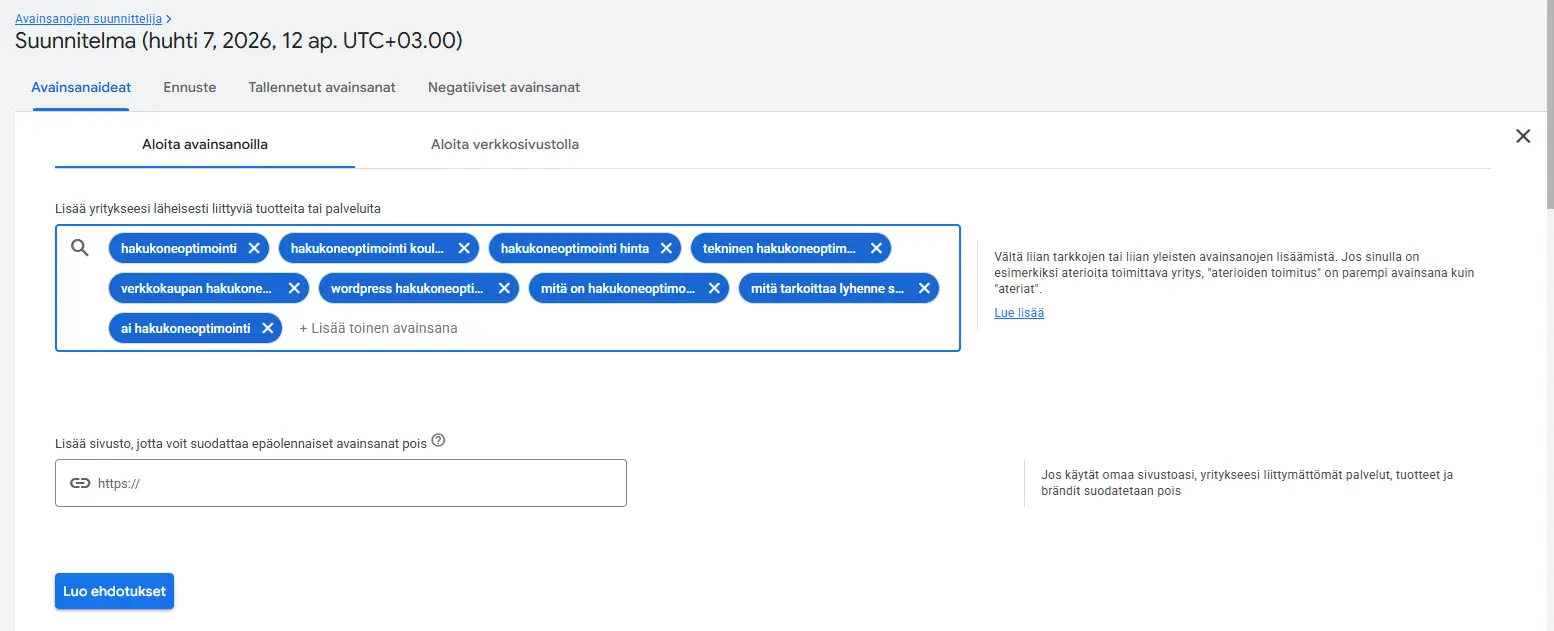Remove the hakukoneoptimointi hinta keyword chip

point(666,248)
